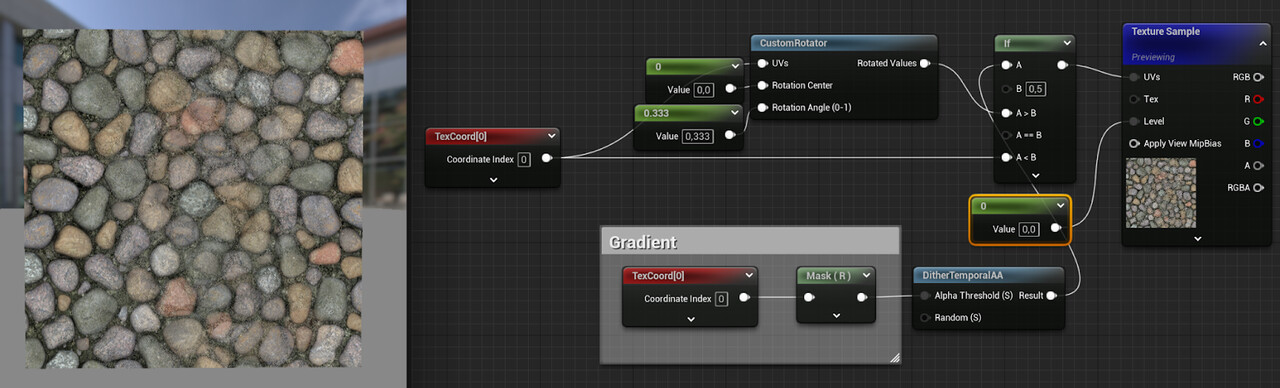Click the output pin of the Gradient TexCoord[0] node
The height and width of the screenshot is (388, 1280).
[745, 298]
